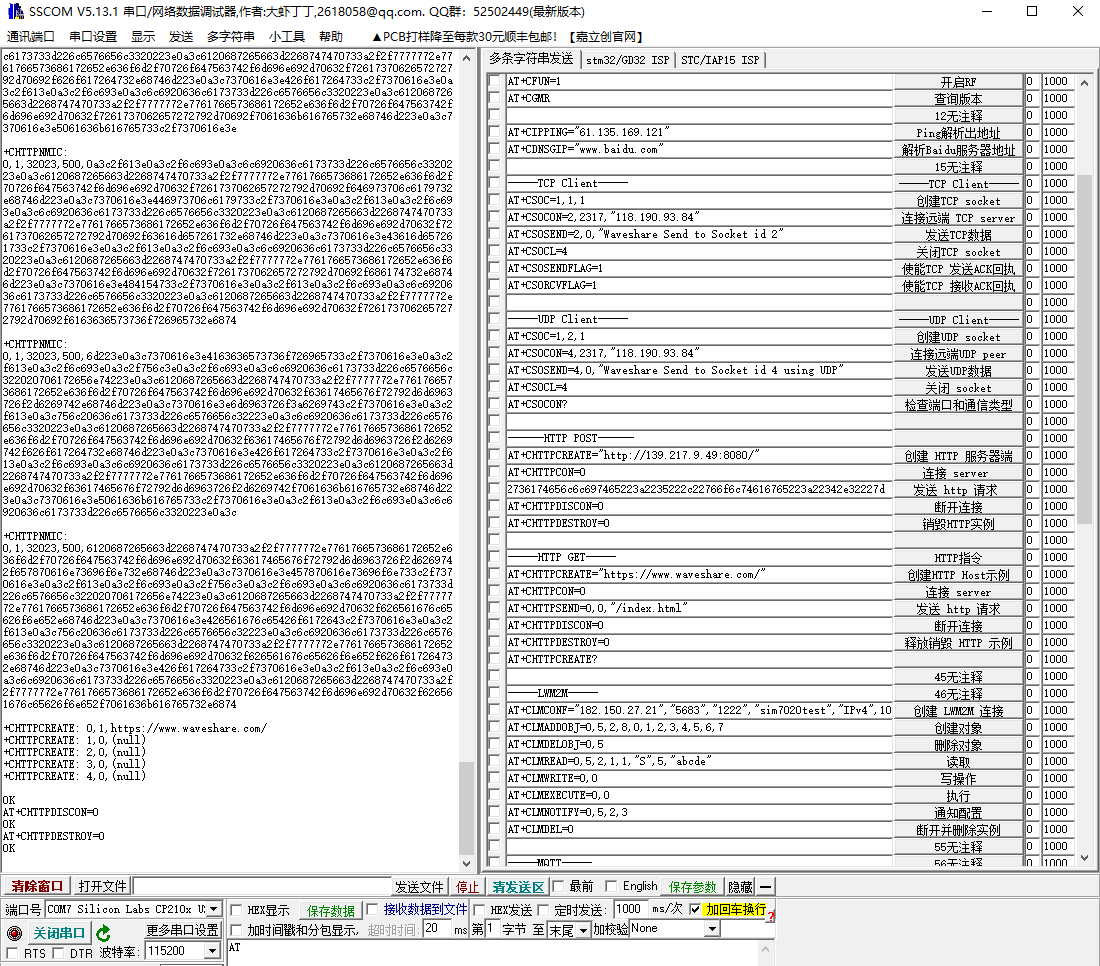Image resolution: width=1100 pixels, height=966 pixels.
Task: Click the 嘉立创官网 link in the menu bar
Action: coord(606,36)
